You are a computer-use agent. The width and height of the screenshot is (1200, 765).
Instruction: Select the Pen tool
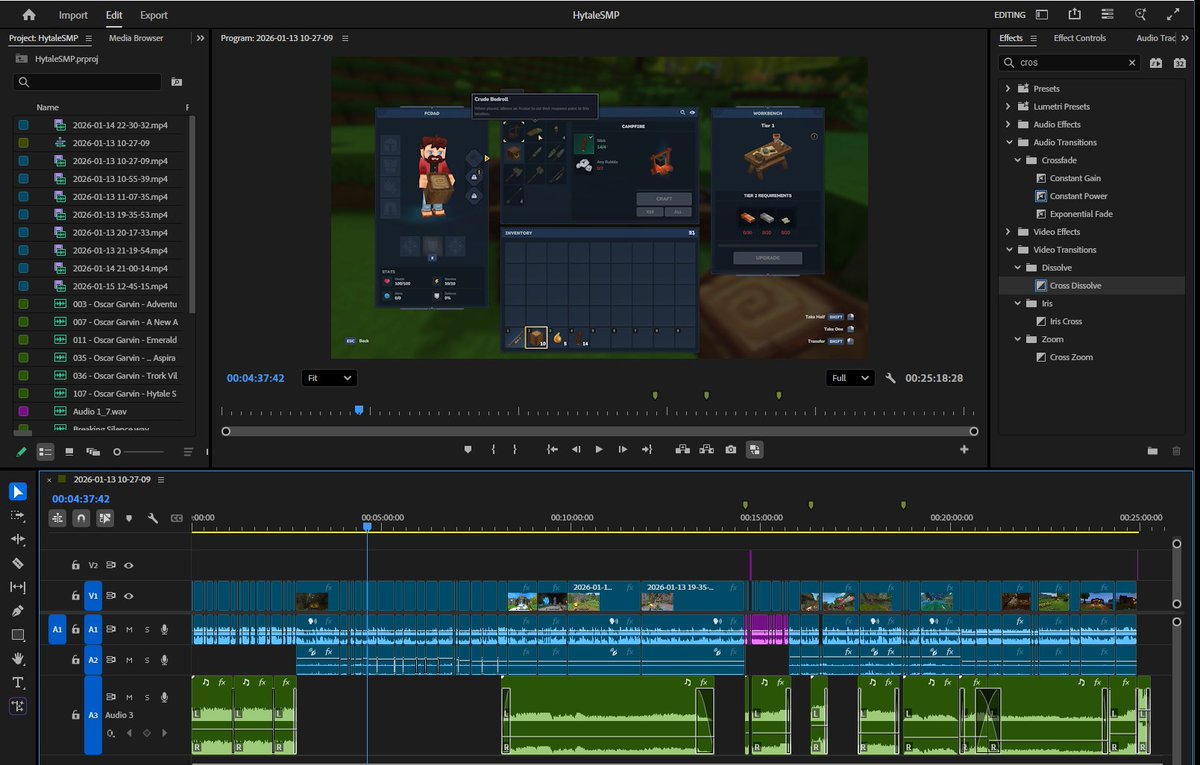pyautogui.click(x=18, y=610)
